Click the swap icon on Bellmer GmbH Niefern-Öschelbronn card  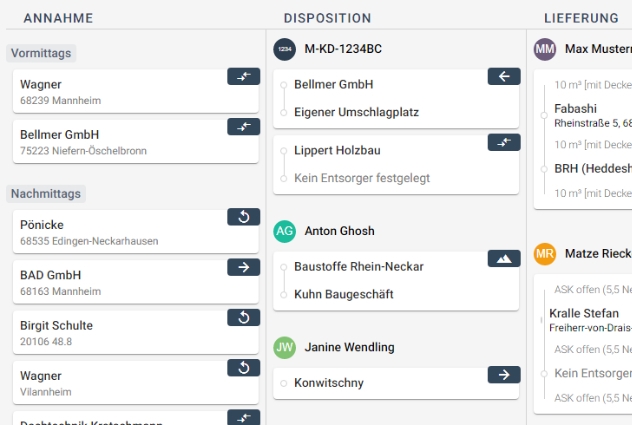tap(243, 126)
